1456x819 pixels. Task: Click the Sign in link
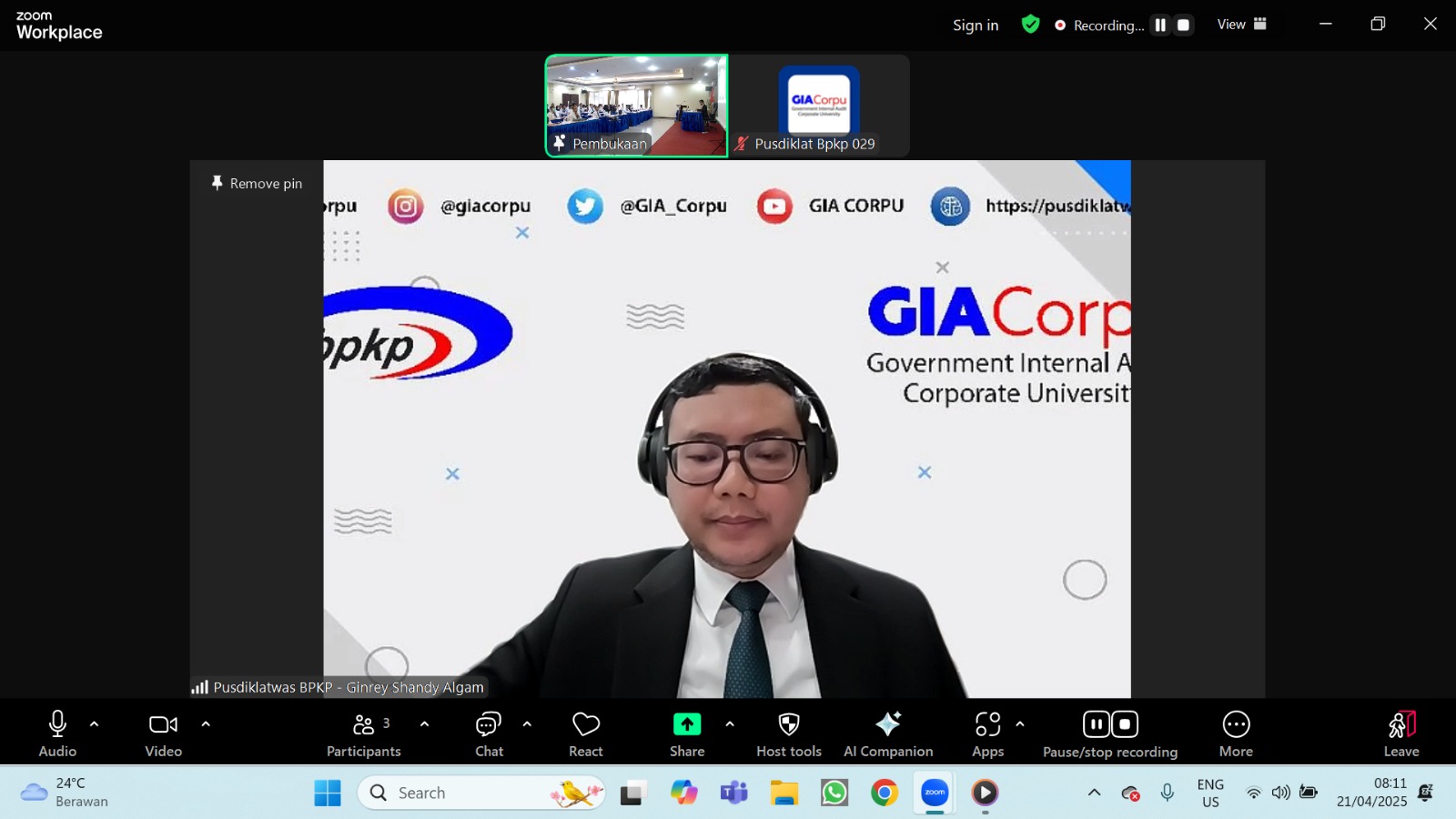click(976, 25)
